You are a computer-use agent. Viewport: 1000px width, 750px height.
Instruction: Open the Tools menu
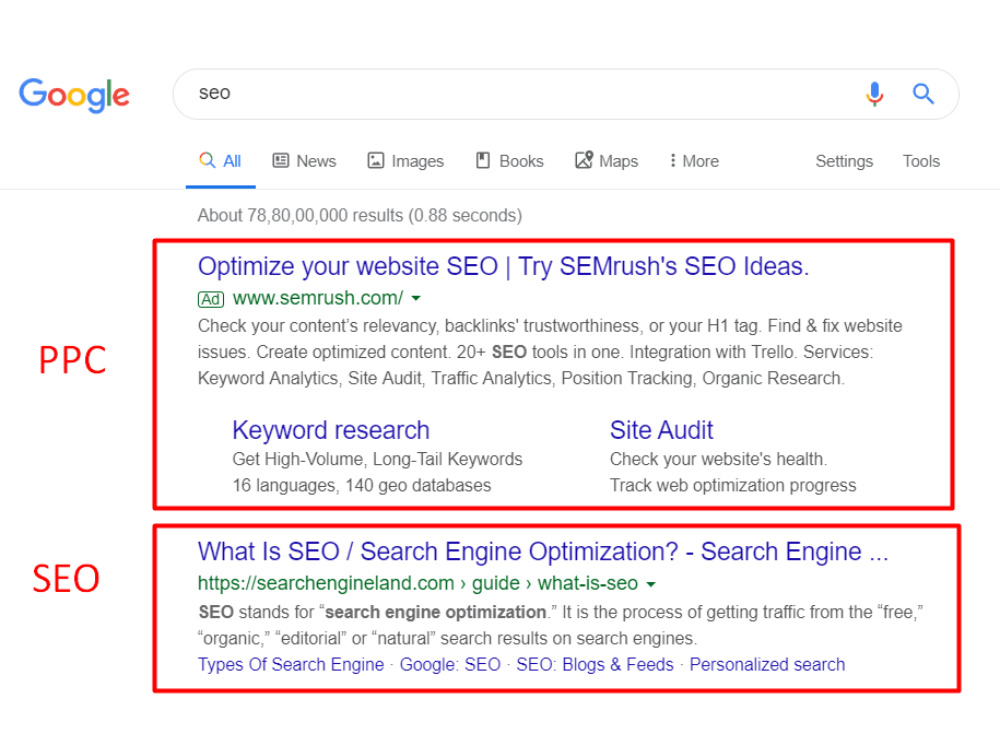click(x=921, y=161)
